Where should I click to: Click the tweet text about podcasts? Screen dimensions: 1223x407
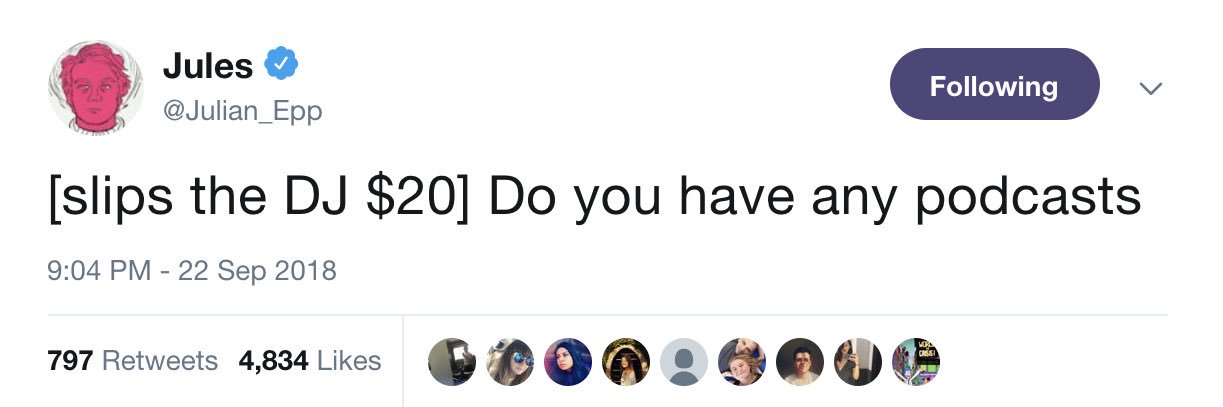[x=594, y=198]
